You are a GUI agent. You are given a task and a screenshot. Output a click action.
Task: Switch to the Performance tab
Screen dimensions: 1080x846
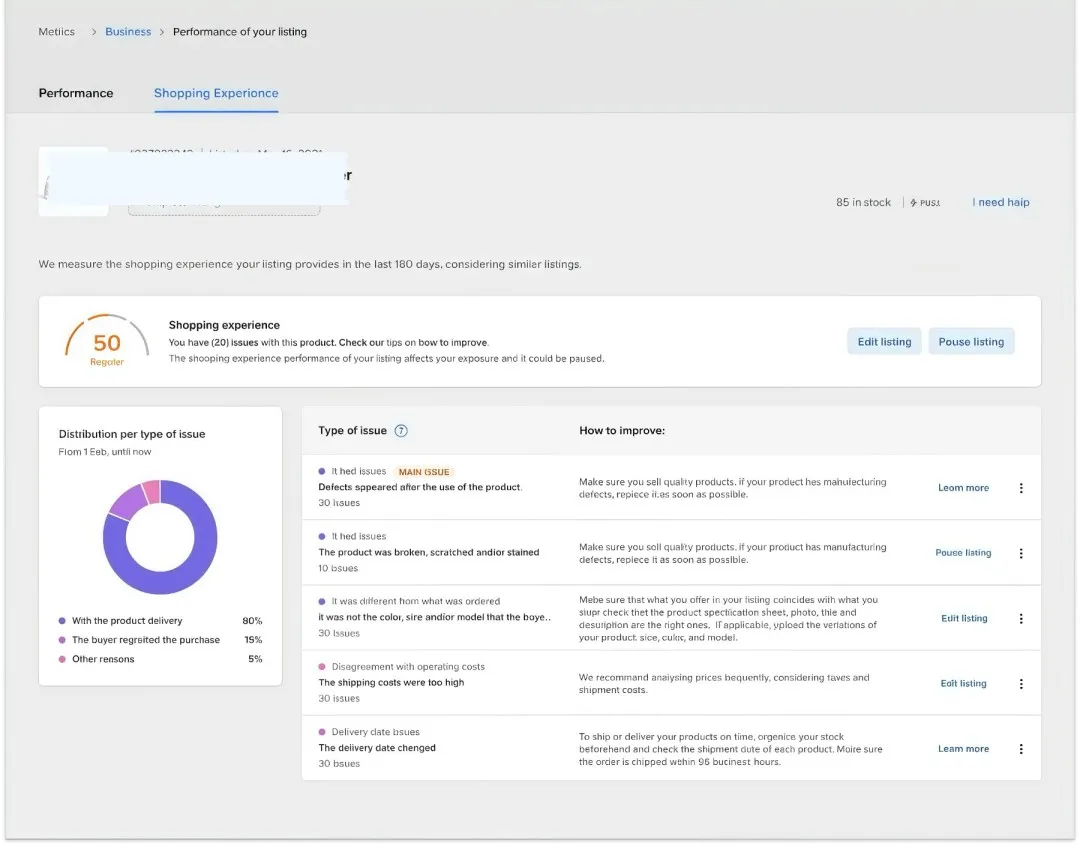[76, 93]
